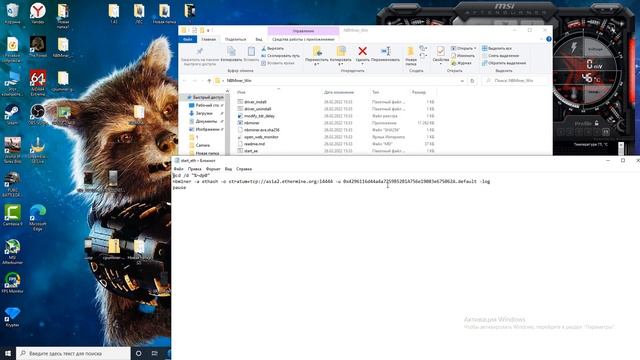Click Edit (Изменить) in the ribbon Open group
The width and height of the screenshot is (640, 360).
pos(463,56)
